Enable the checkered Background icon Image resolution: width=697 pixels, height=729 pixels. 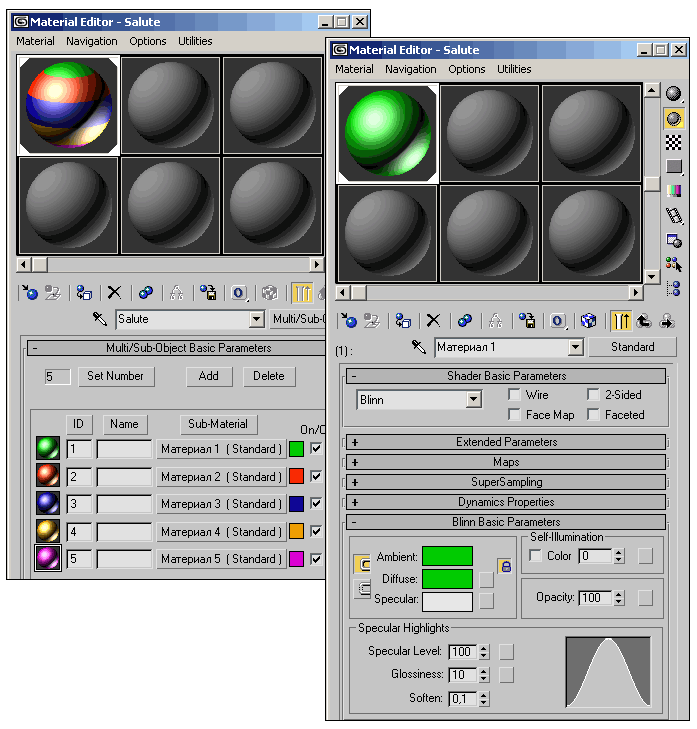click(x=674, y=142)
